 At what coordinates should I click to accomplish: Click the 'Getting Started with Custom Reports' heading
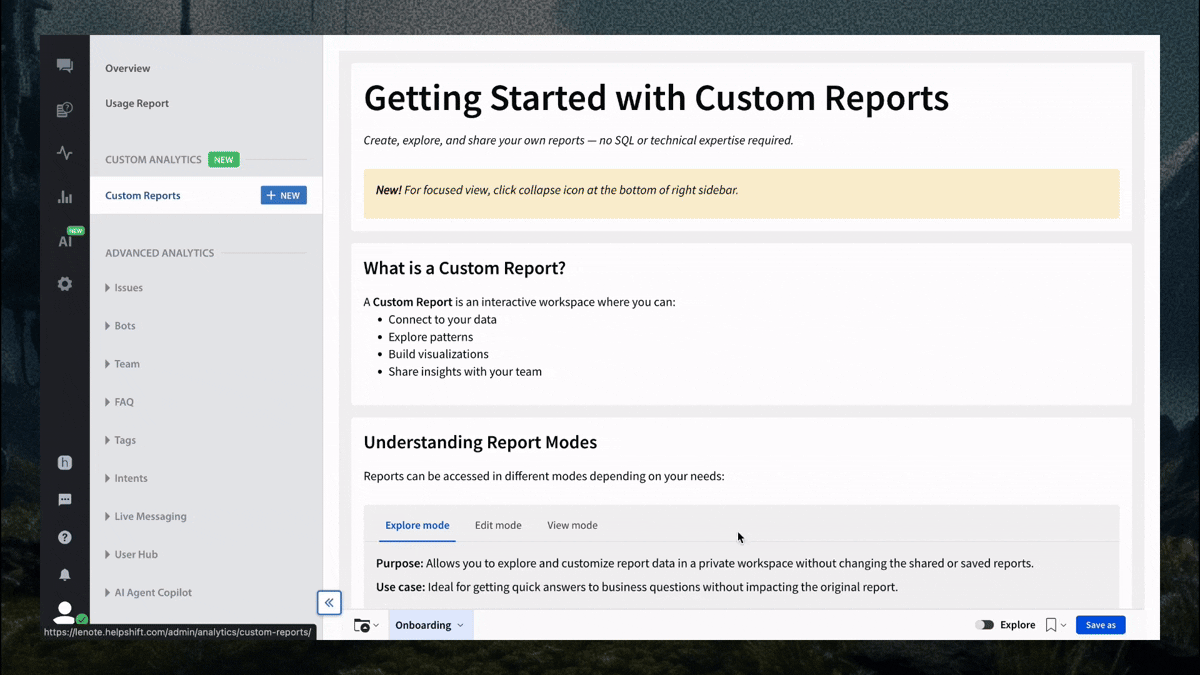[x=656, y=98]
